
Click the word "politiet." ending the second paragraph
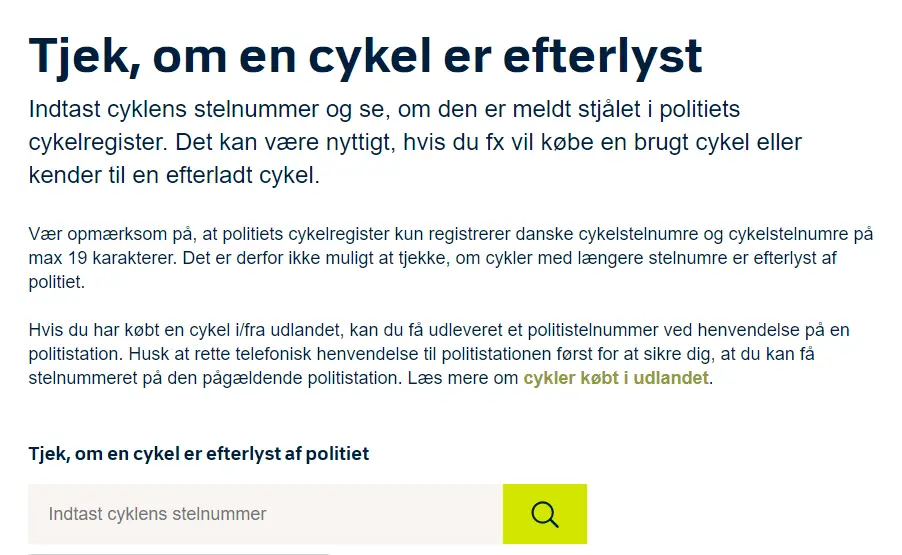point(56,282)
